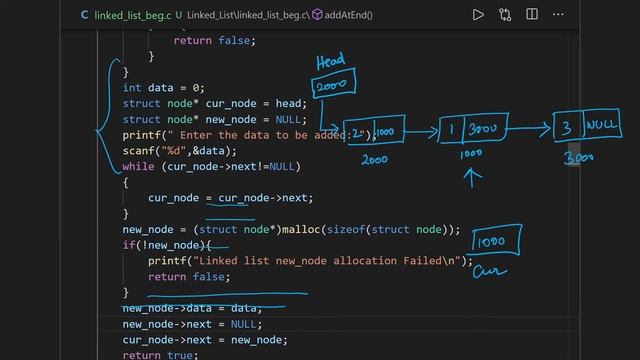Open the source control changes icon
Viewport: 640px width, 360px height.
505,15
